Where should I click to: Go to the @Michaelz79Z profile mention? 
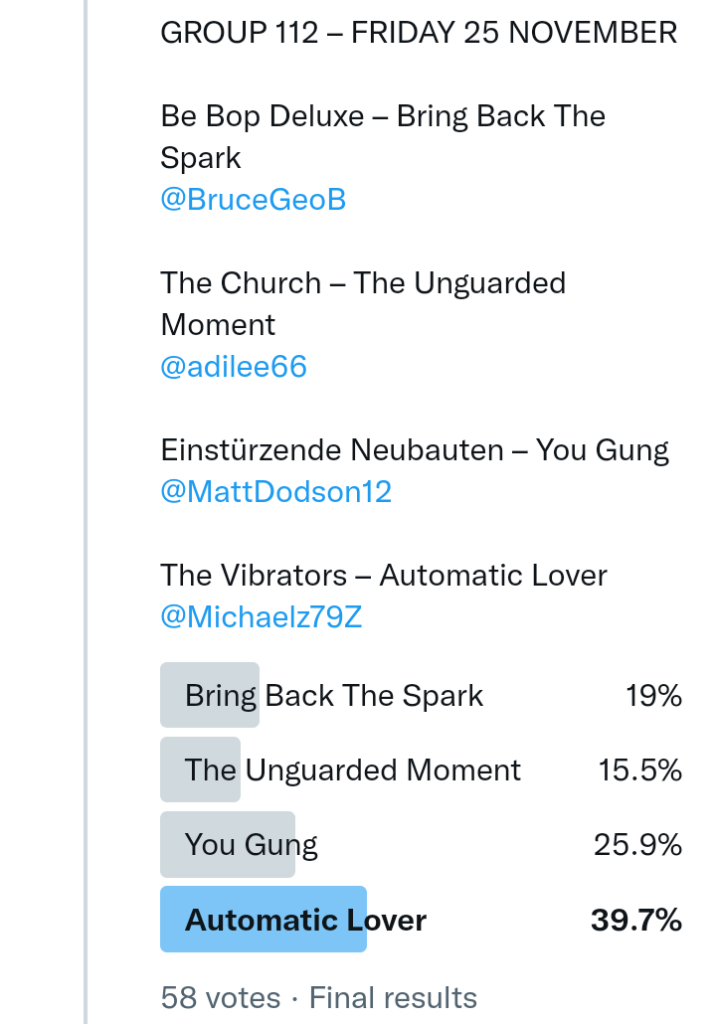[x=261, y=617]
